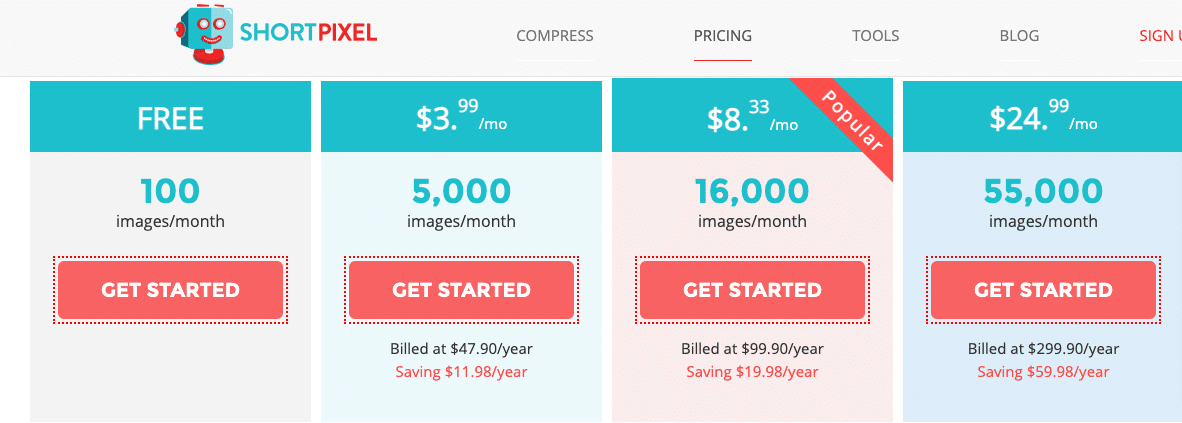Select the $3.99/mo plan header

(461, 117)
